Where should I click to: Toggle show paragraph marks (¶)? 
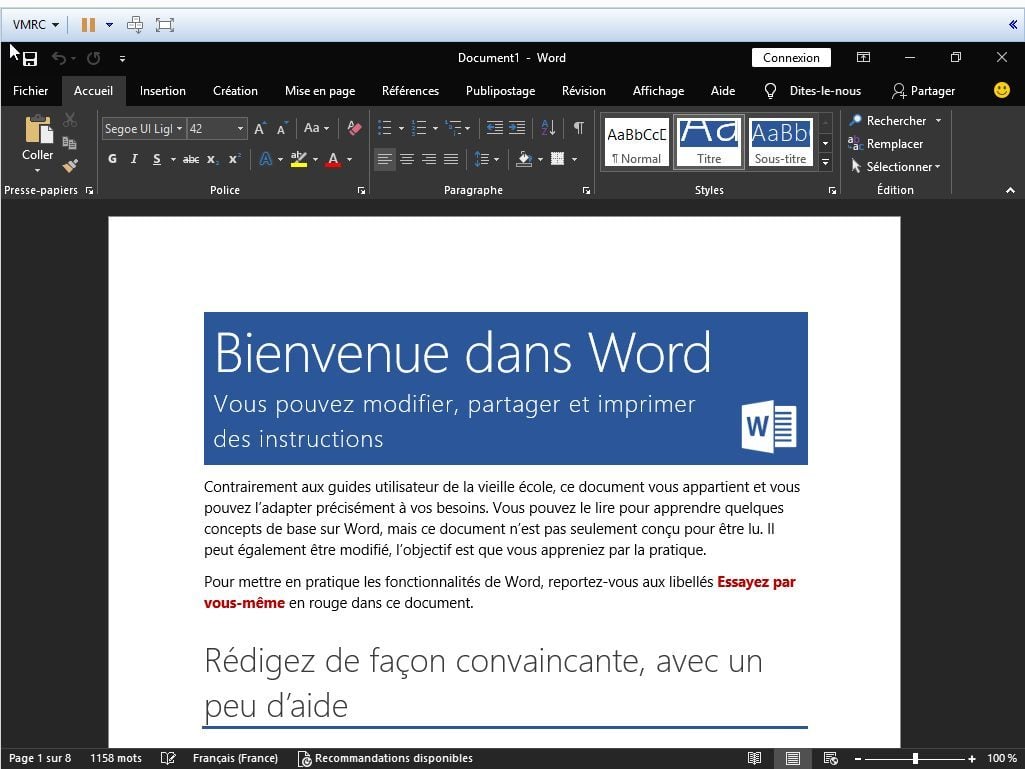[579, 128]
